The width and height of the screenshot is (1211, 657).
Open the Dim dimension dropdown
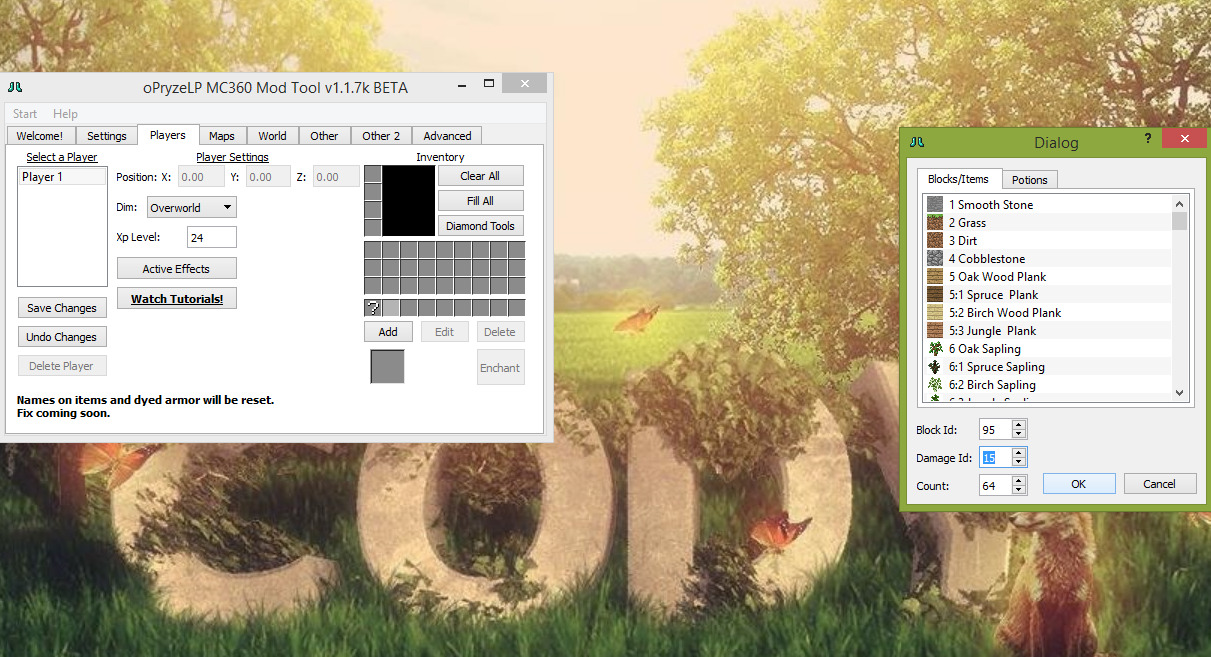tap(191, 208)
